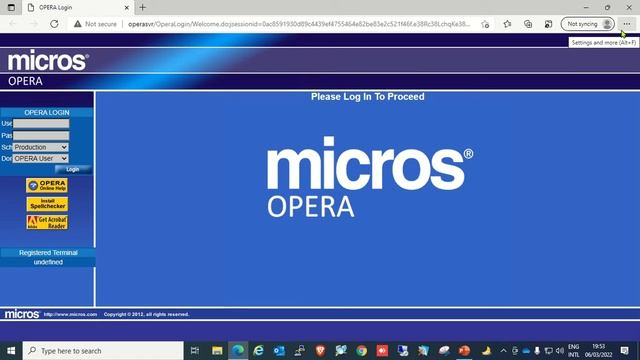Click the Get Acrobat Reader icon
The width and height of the screenshot is (640, 360).
[x=47, y=222]
